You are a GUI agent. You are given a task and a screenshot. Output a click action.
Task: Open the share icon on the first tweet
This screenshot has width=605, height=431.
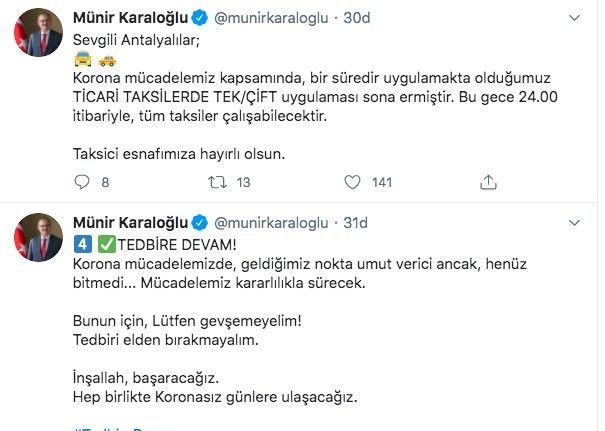click(x=488, y=182)
